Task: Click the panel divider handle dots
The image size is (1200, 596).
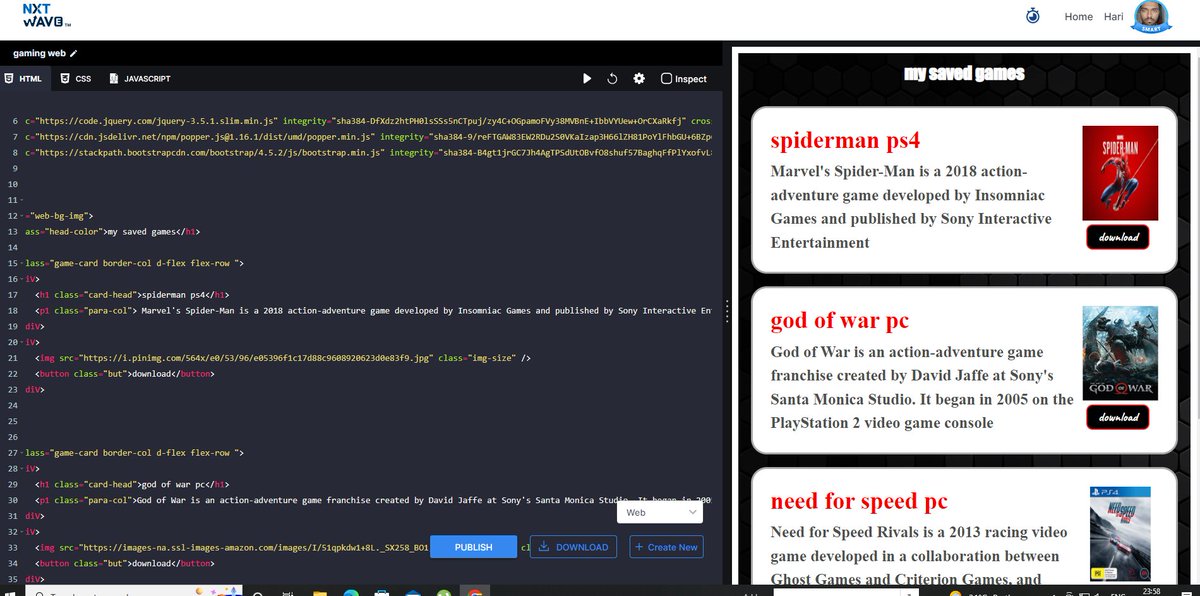Action: [727, 310]
